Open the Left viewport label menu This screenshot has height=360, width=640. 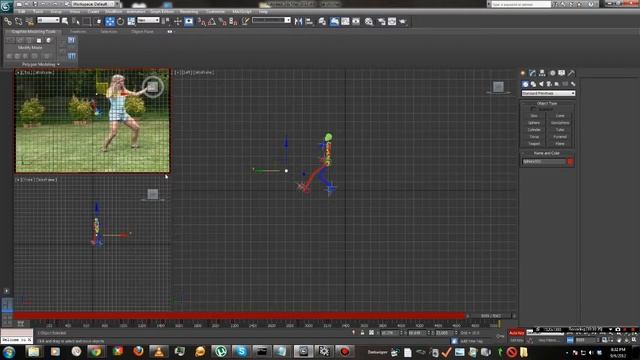click(x=187, y=73)
